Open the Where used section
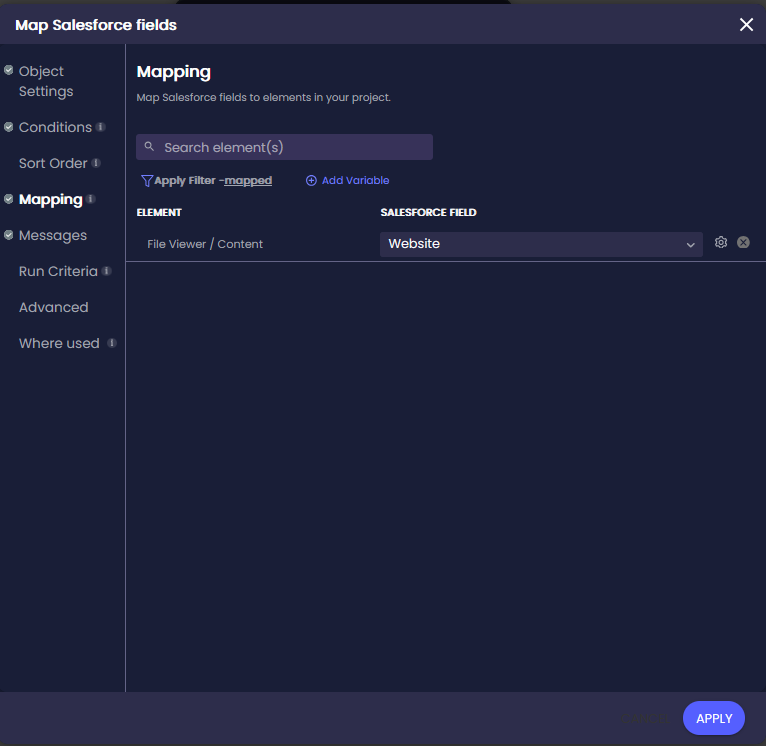766x746 pixels. tap(59, 343)
